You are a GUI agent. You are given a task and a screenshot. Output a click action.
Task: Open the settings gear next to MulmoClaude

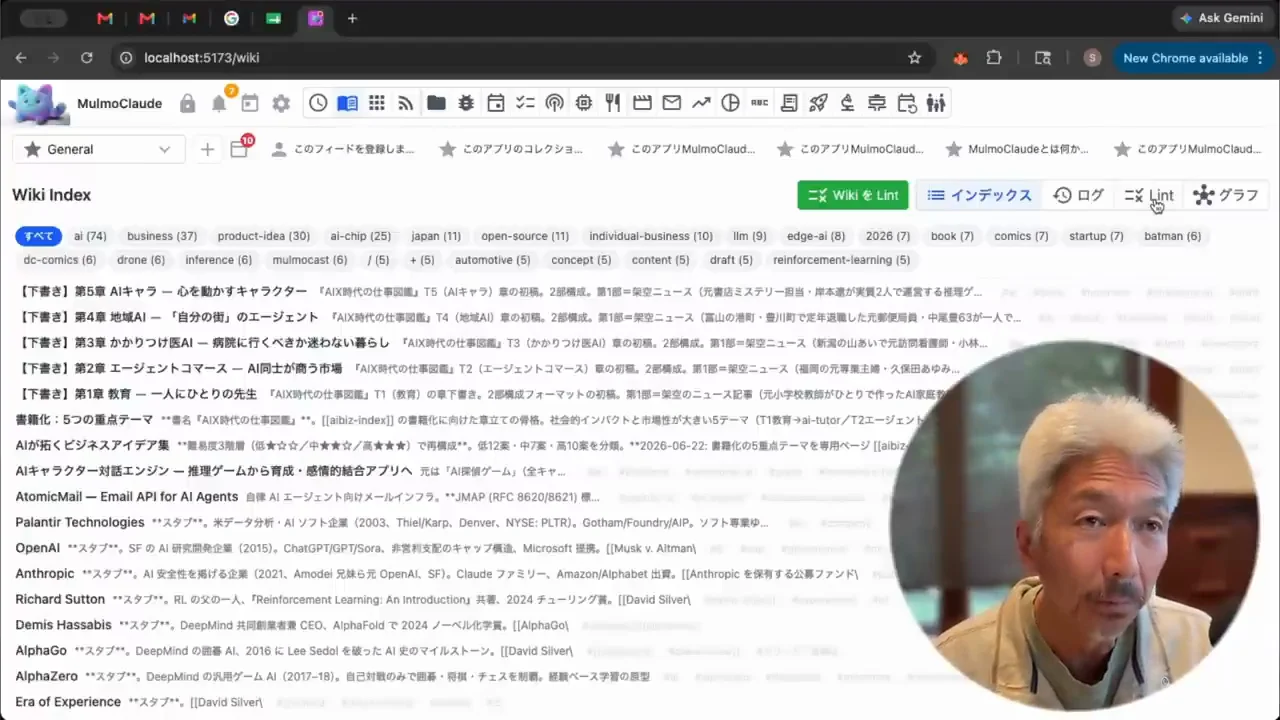(x=281, y=103)
